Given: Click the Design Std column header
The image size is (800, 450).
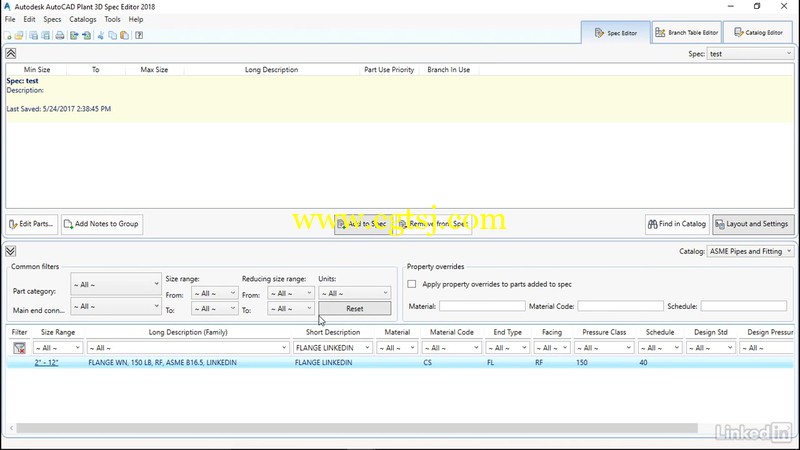Looking at the screenshot, I should coord(711,332).
